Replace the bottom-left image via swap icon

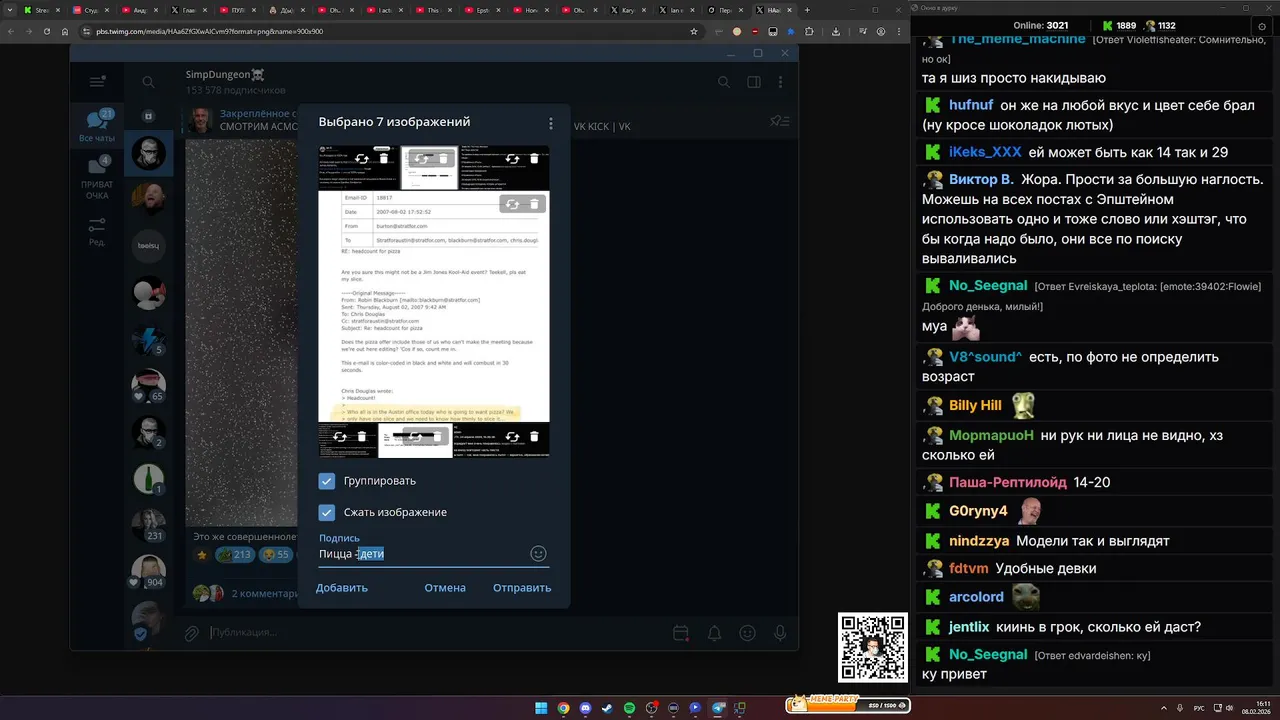(340, 437)
